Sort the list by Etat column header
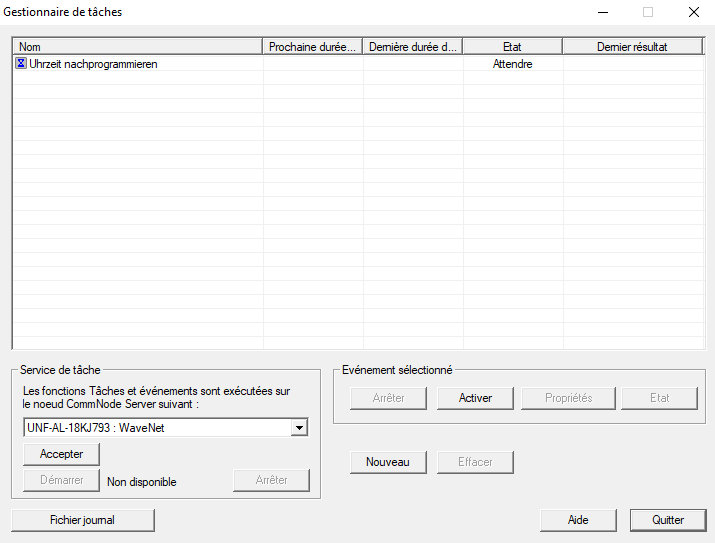 (512, 47)
